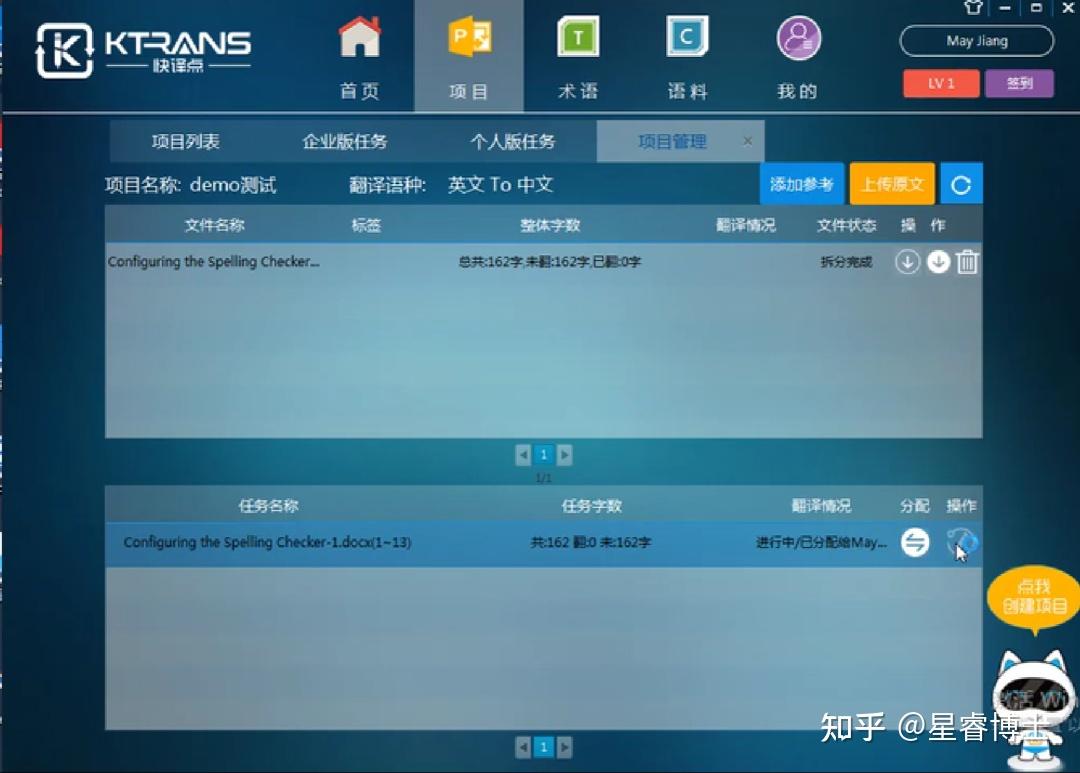Screen dimensions: 1080x773
Task: Download the Spelling Checker file via filled arrow
Action: click(937, 262)
